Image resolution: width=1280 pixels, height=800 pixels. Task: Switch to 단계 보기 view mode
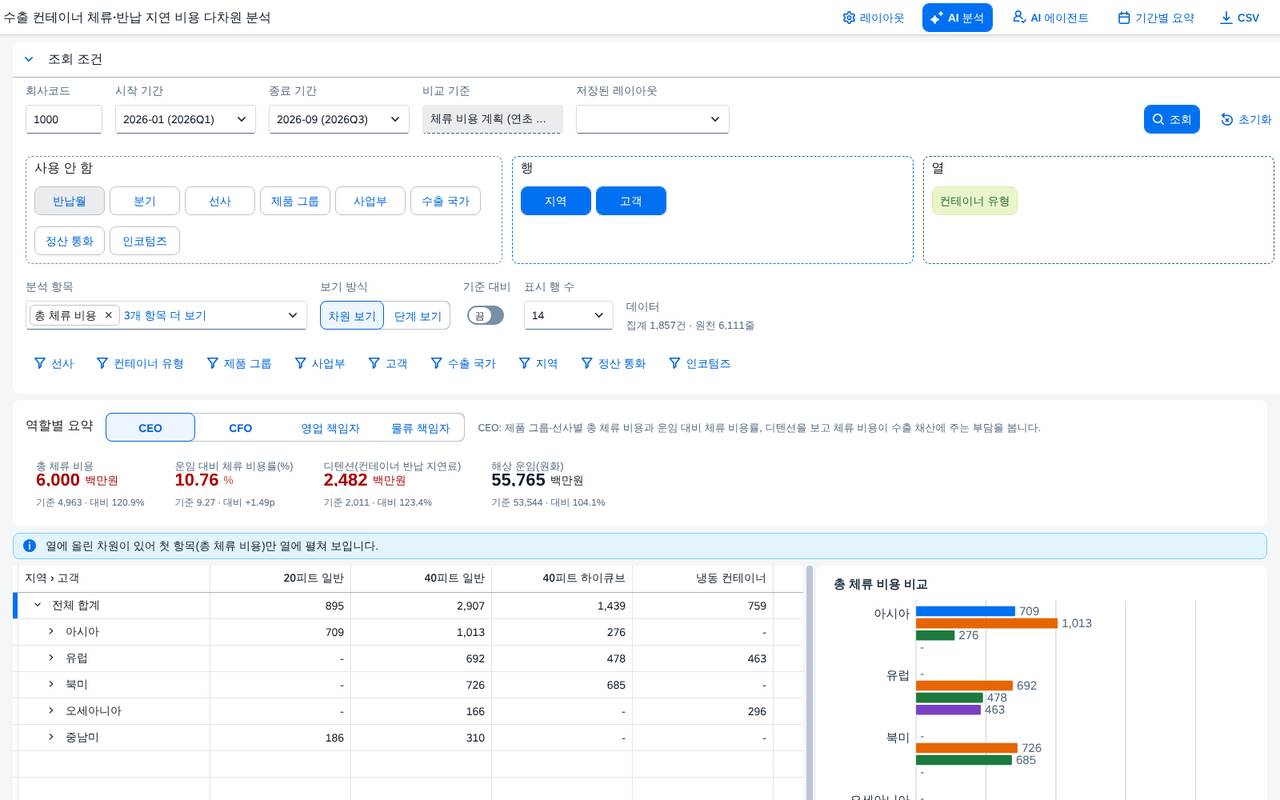pyautogui.click(x=417, y=315)
